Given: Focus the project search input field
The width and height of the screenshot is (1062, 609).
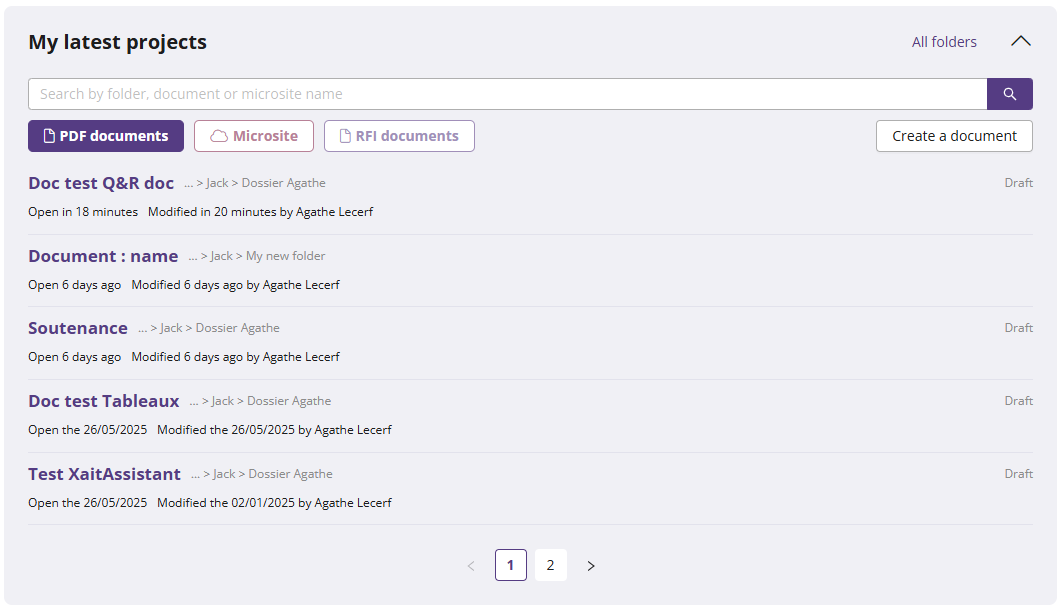Looking at the screenshot, I should [x=507, y=94].
